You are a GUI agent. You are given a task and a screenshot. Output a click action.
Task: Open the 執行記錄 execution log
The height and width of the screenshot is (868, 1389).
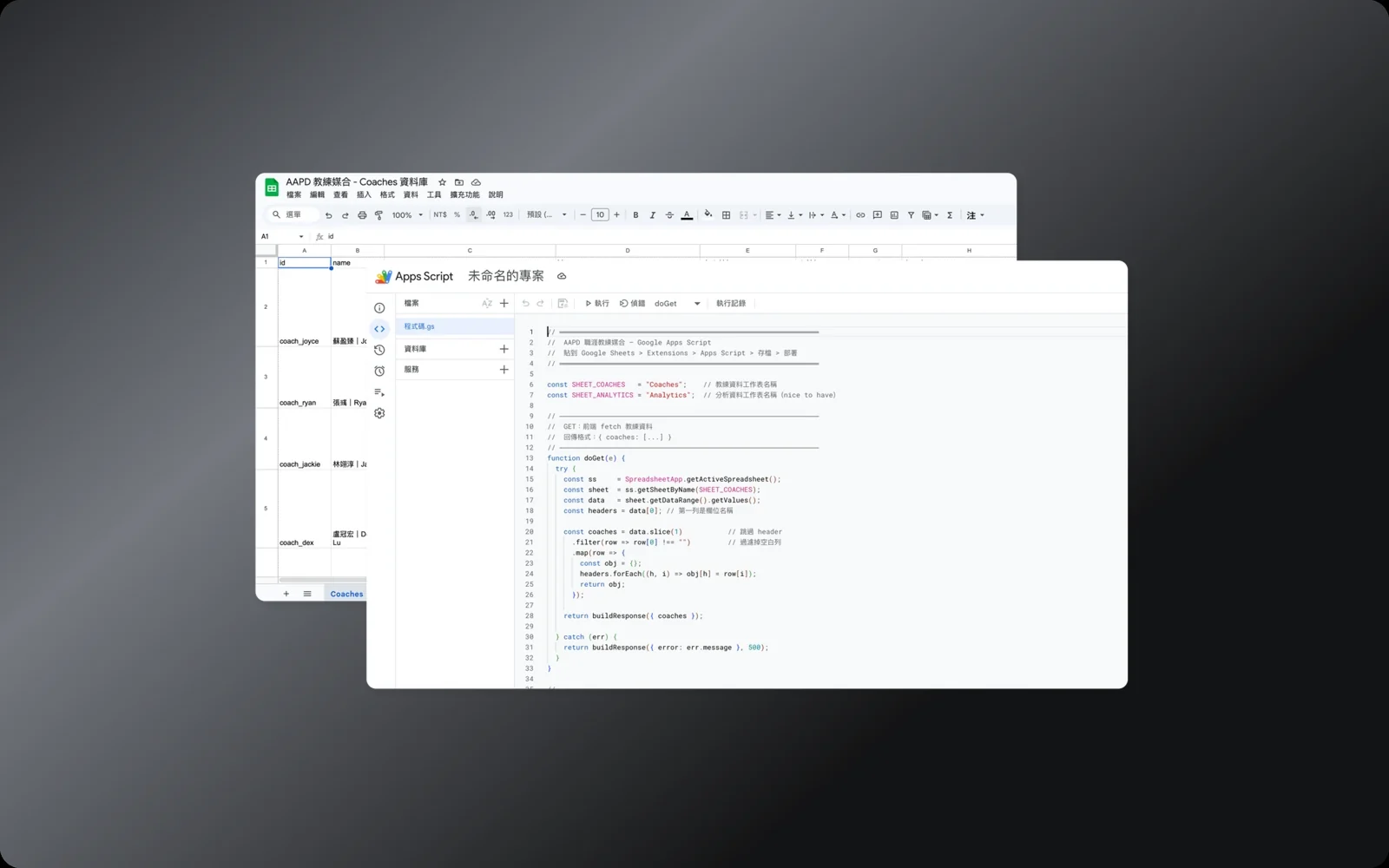[x=731, y=304]
